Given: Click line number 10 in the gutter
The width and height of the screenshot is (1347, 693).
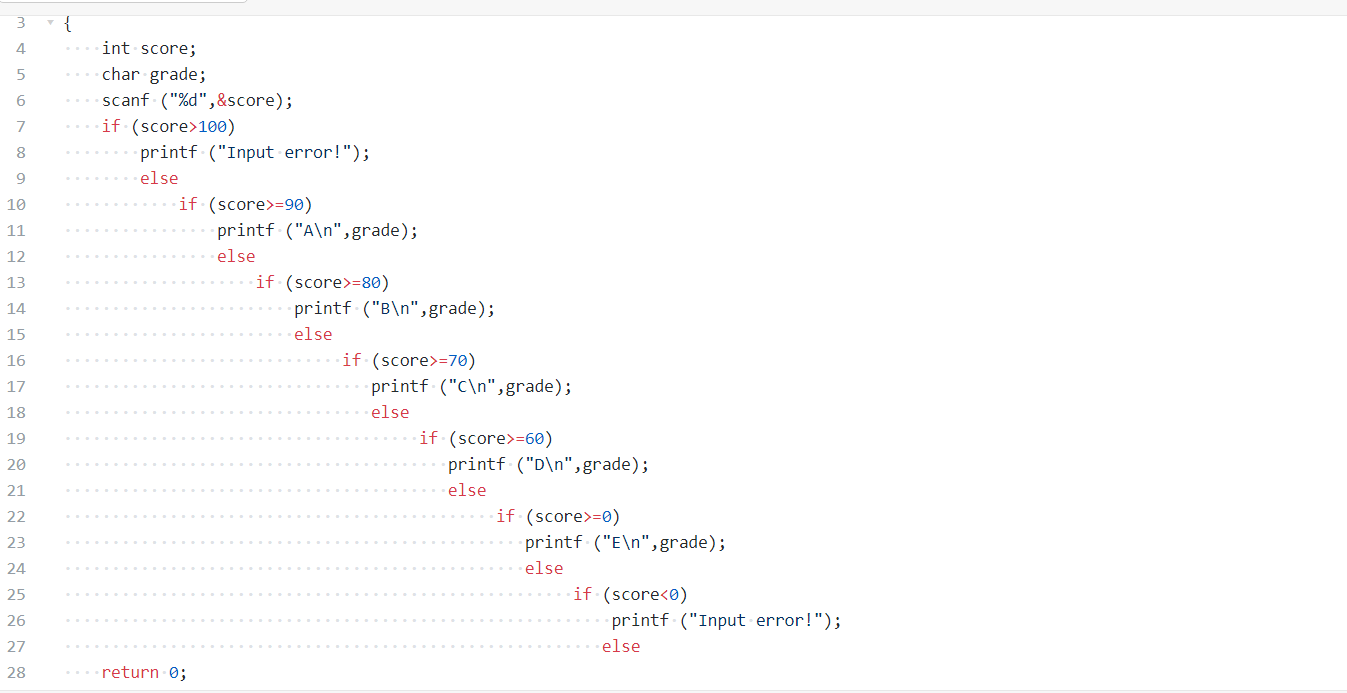Looking at the screenshot, I should (x=16, y=204).
